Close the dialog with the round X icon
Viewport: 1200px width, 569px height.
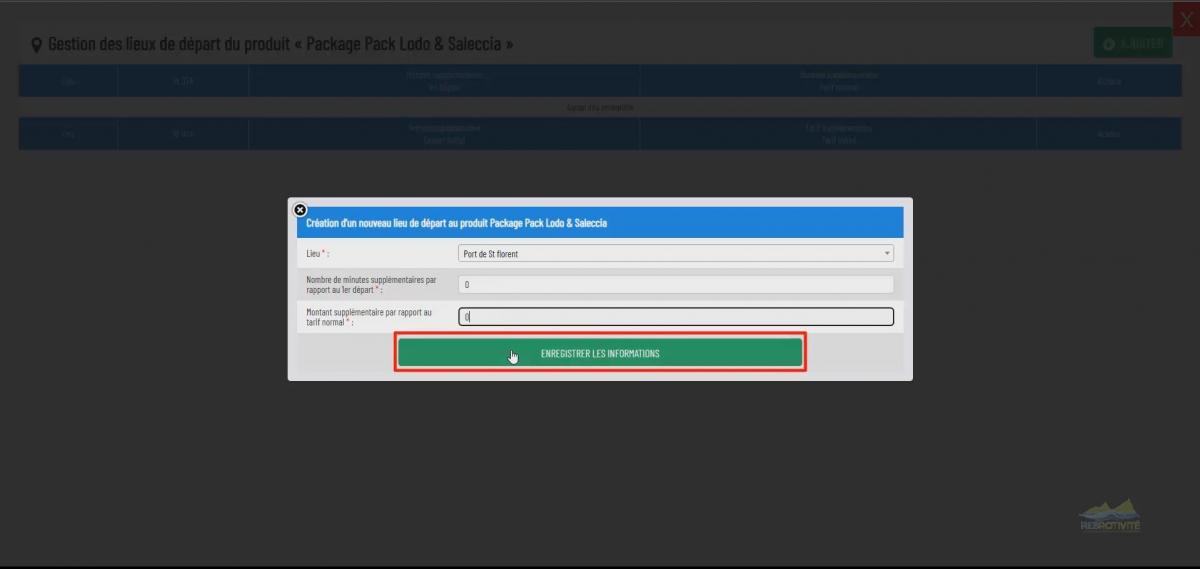click(299, 210)
